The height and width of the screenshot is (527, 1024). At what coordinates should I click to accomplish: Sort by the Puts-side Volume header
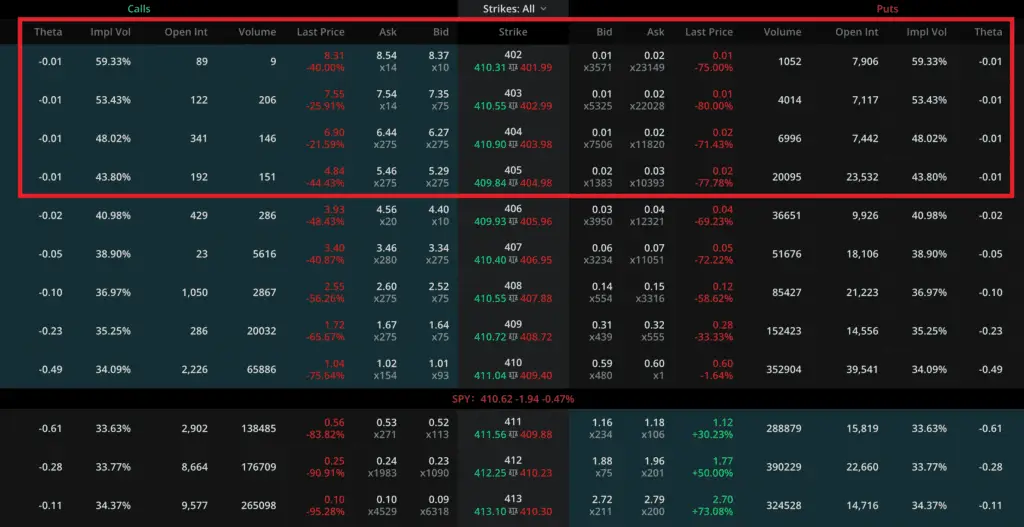click(x=782, y=32)
